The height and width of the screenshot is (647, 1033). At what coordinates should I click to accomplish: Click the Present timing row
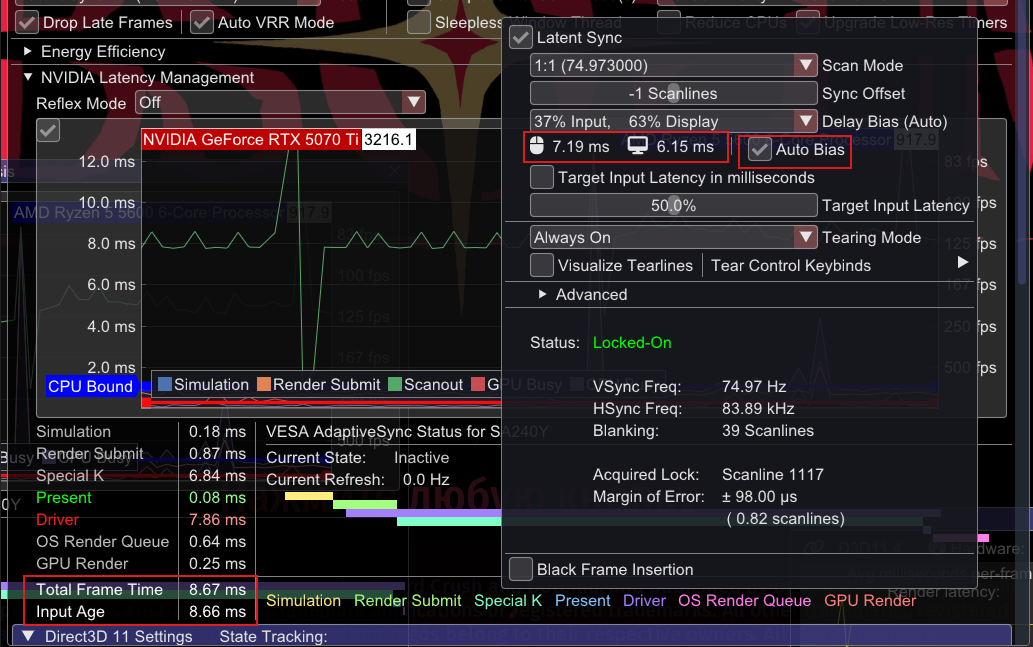(x=140, y=497)
